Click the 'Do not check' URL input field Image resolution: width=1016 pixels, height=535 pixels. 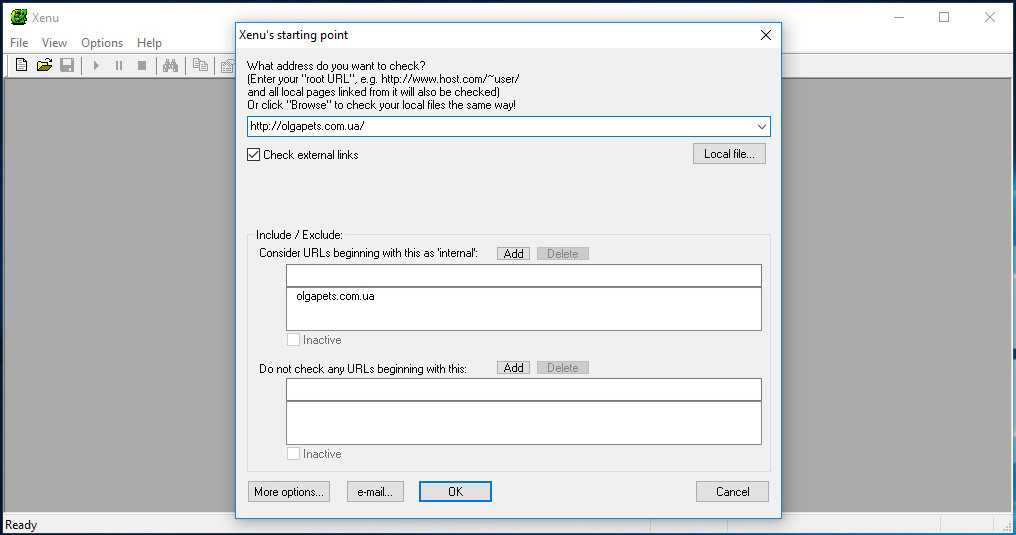pyautogui.click(x=523, y=390)
